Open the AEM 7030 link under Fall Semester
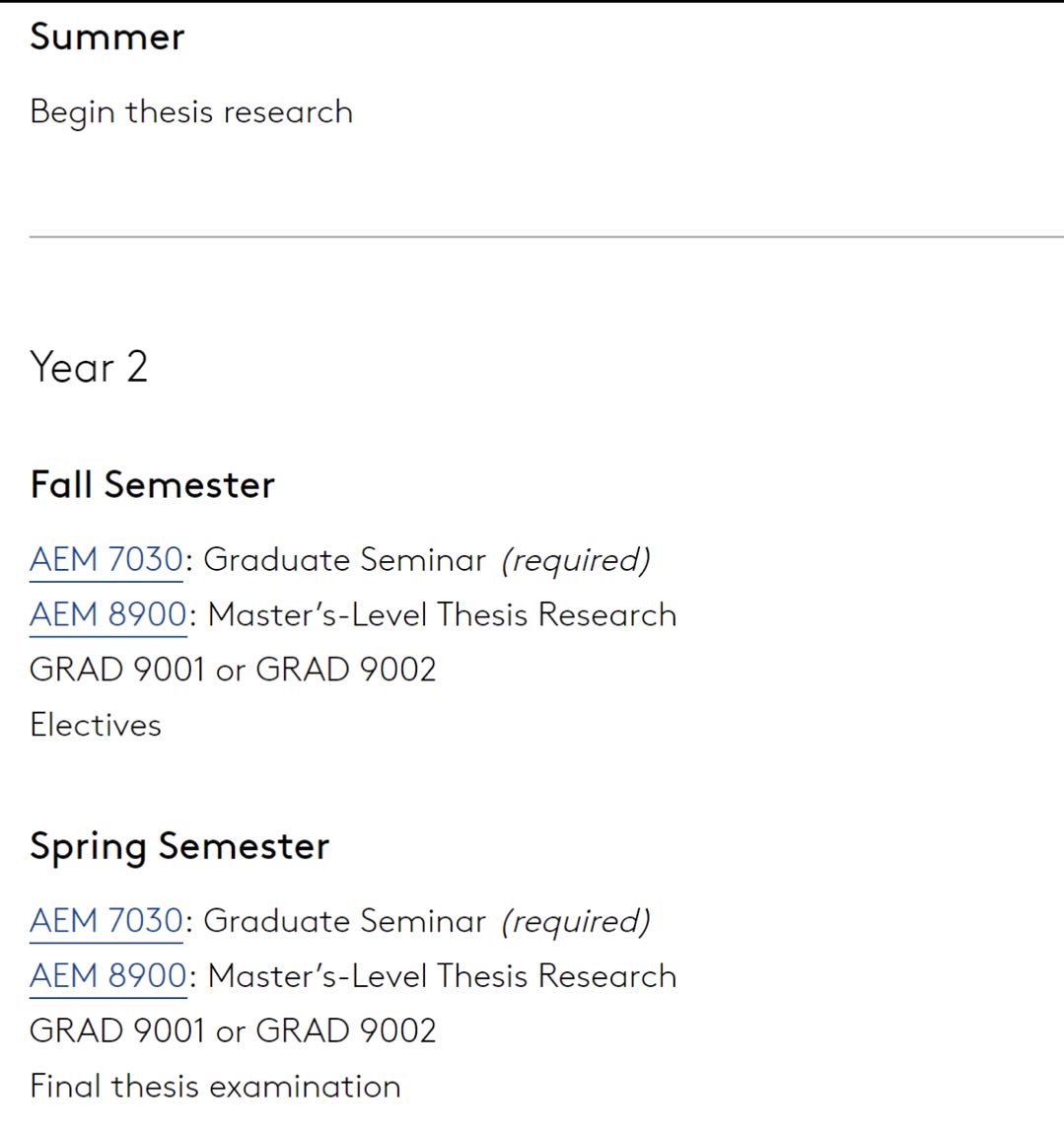The height and width of the screenshot is (1137, 1064). coord(106,560)
